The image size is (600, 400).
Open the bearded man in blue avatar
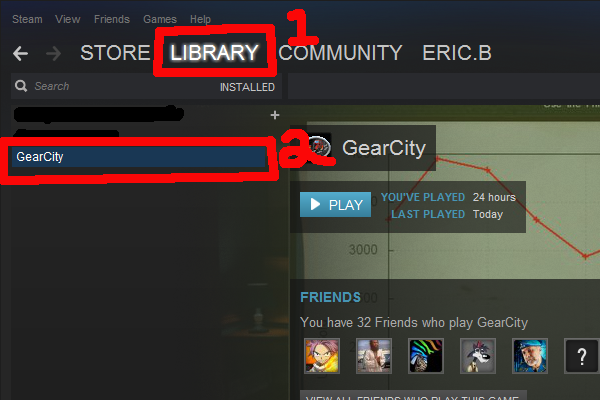pyautogui.click(x=530, y=356)
